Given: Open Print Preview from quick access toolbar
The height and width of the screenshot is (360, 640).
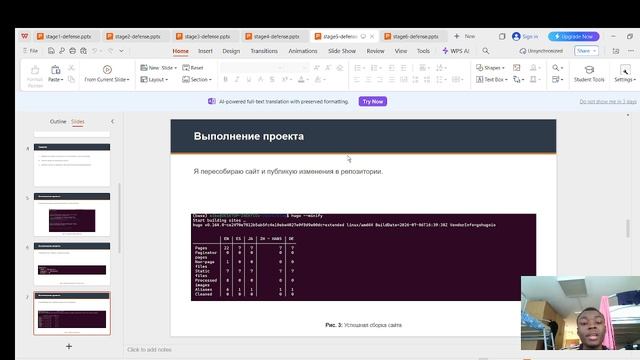Looking at the screenshot, I should click(x=83, y=51).
